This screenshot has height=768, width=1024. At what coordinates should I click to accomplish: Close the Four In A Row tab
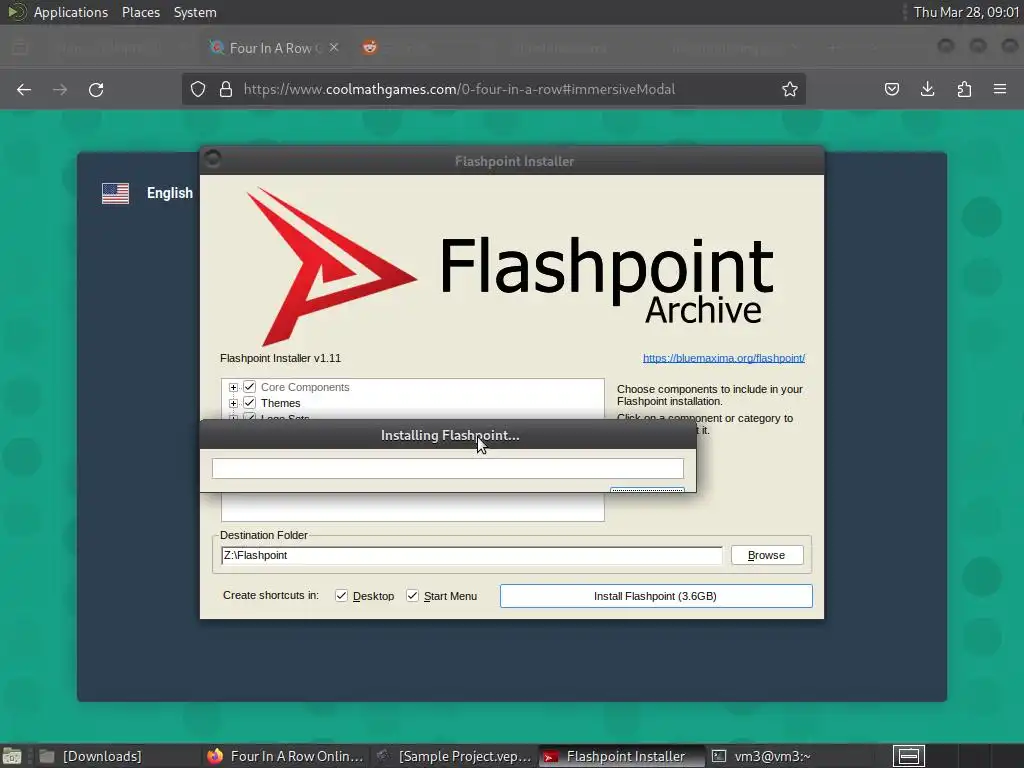click(334, 48)
